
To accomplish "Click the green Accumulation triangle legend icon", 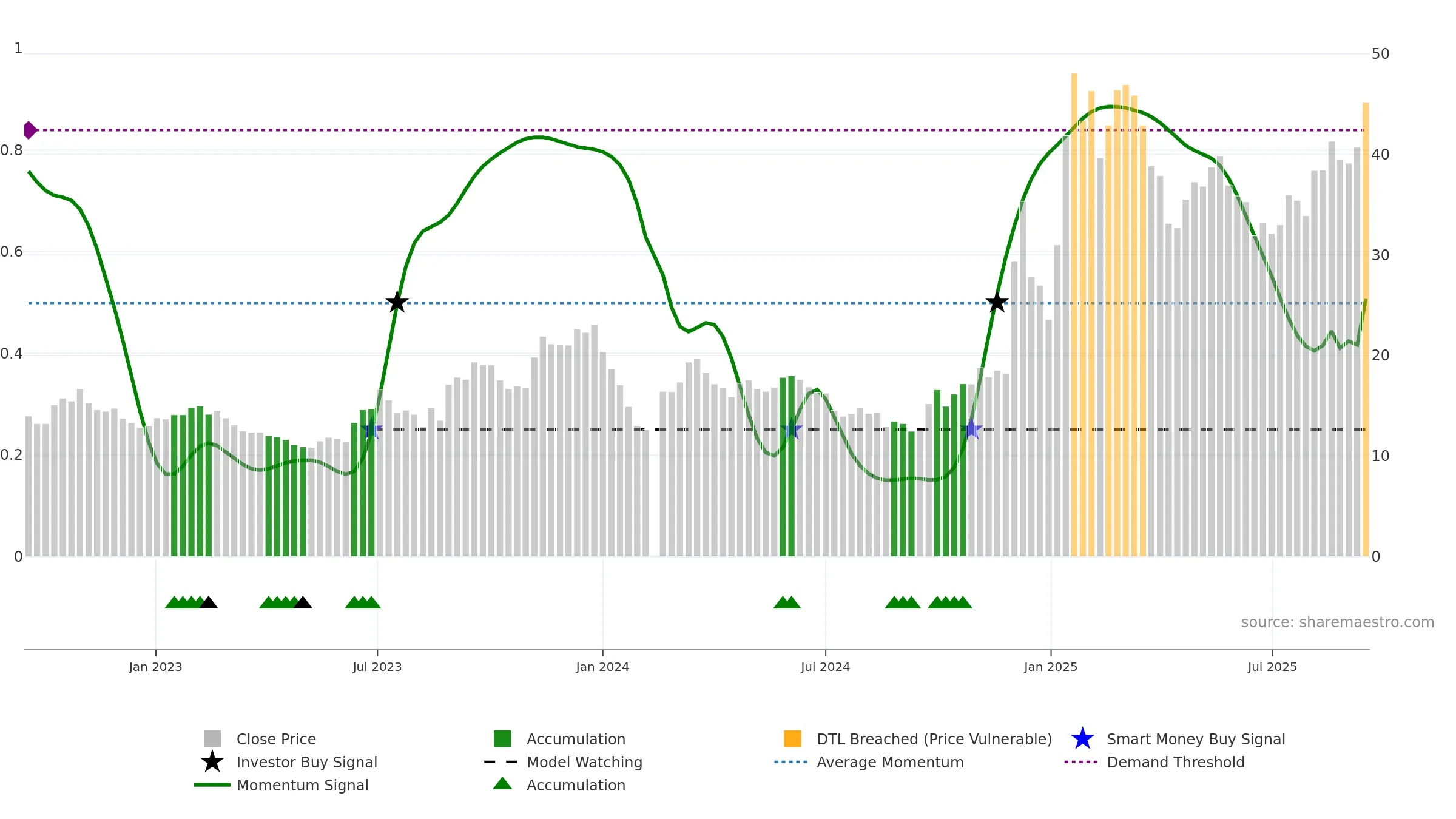I will [502, 783].
